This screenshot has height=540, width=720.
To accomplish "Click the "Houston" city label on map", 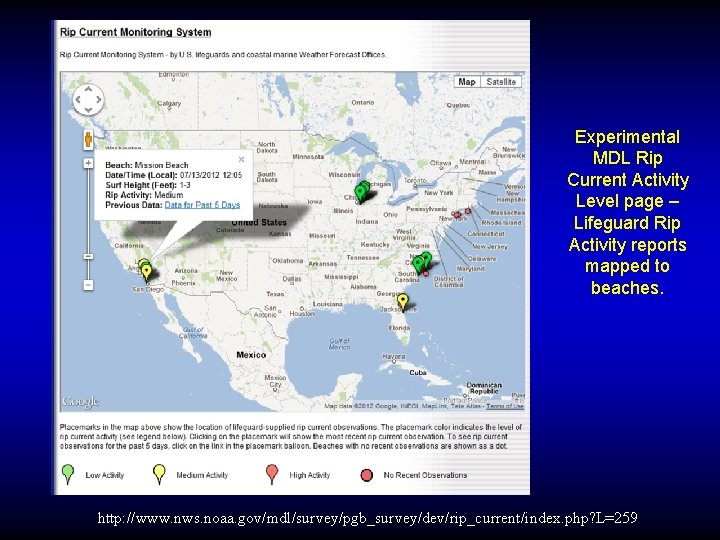I will click(x=302, y=314).
